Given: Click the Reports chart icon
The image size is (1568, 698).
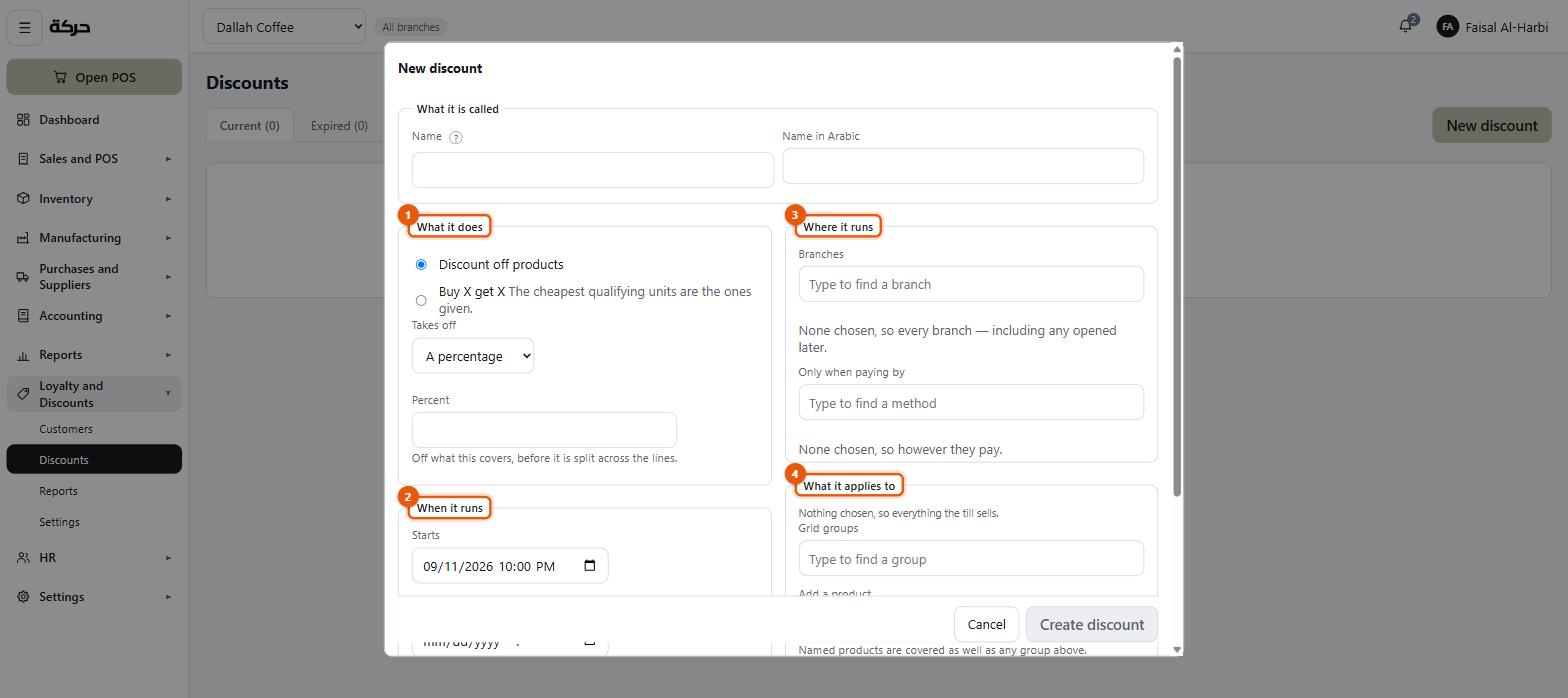Looking at the screenshot, I should coord(23,355).
